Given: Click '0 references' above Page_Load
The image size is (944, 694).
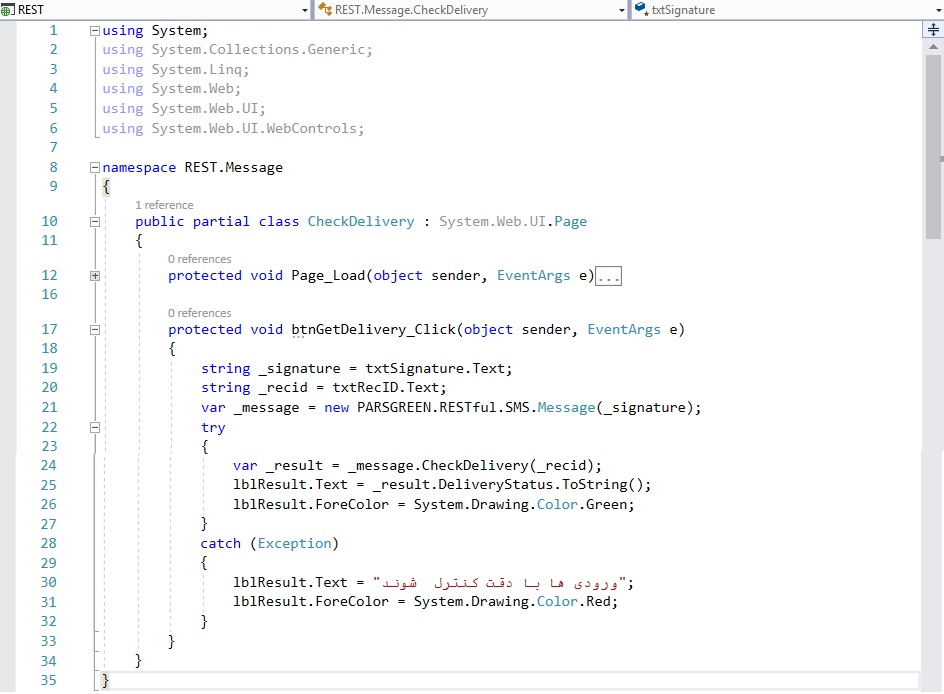Looking at the screenshot, I should (x=199, y=259).
